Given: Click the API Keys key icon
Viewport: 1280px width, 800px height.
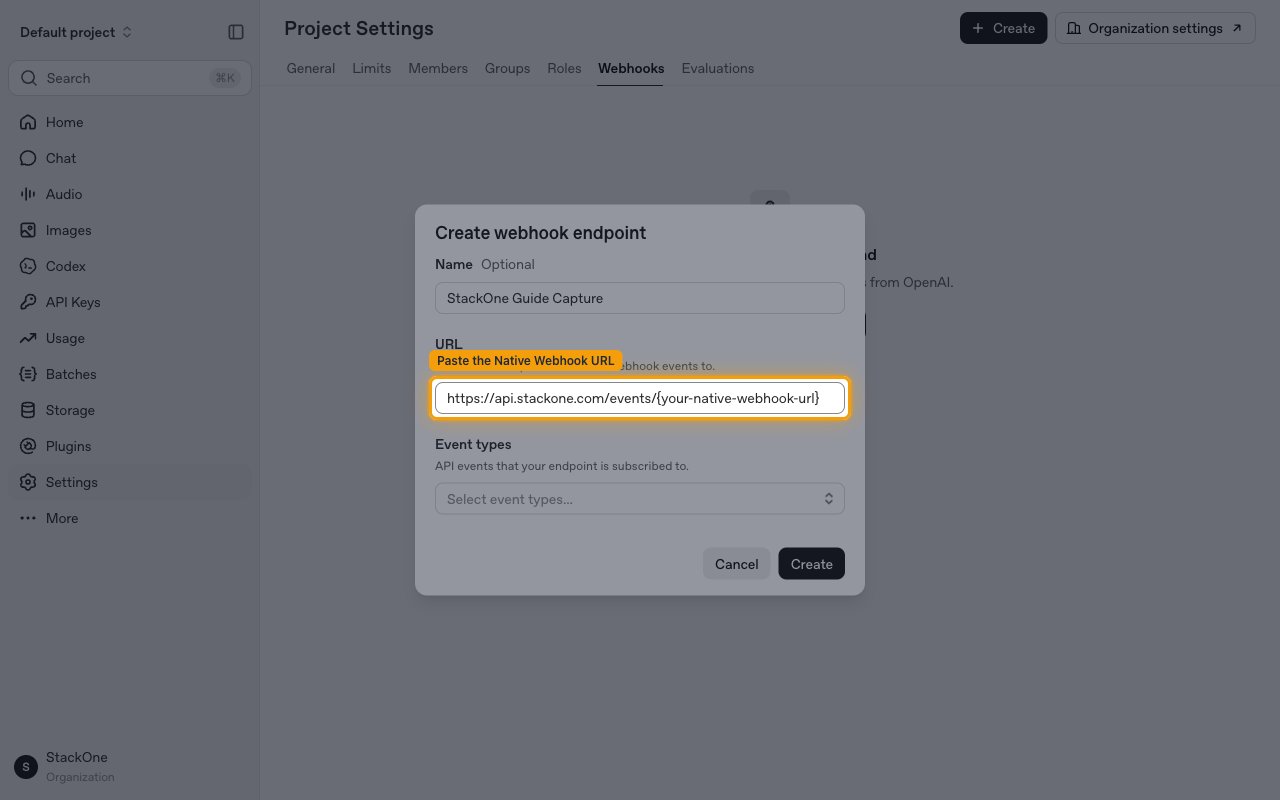Looking at the screenshot, I should click(28, 302).
